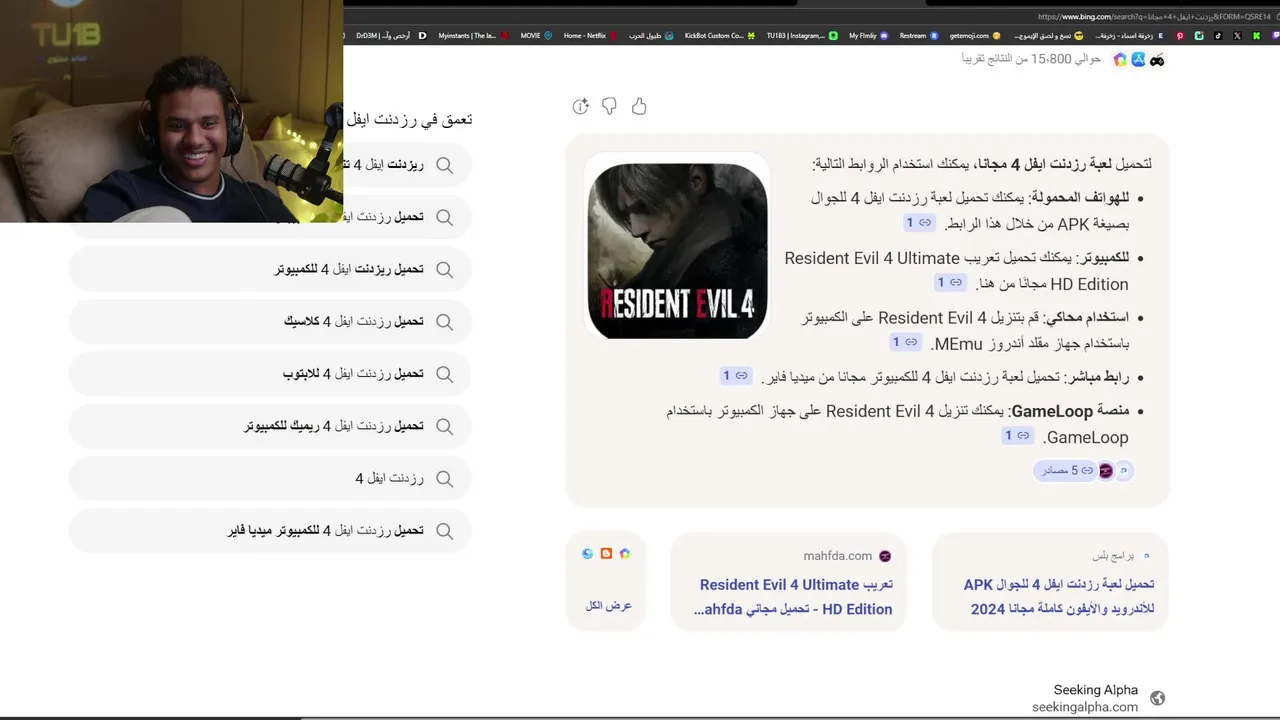This screenshot has width=1280, height=720.
Task: Click search icon beside ميديا فاير suggestion
Action: coord(445,531)
